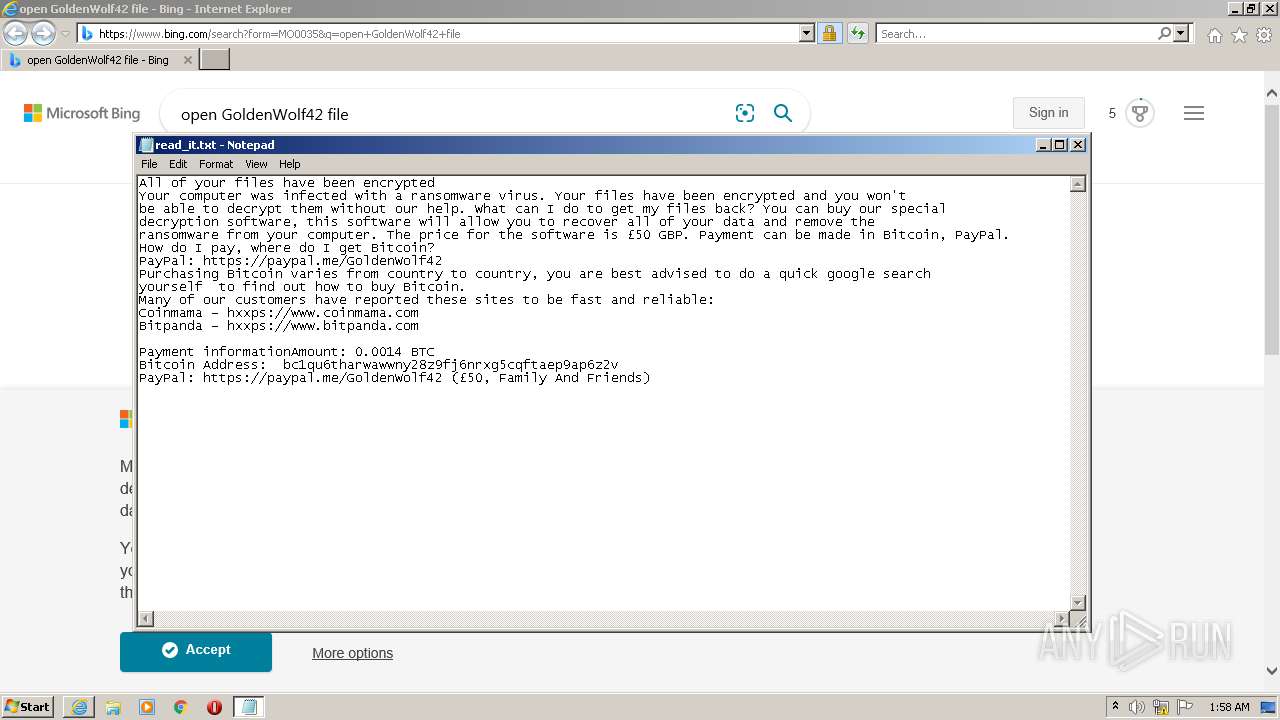
Task: Click browser page scrollbar down arrow
Action: point(1272,671)
